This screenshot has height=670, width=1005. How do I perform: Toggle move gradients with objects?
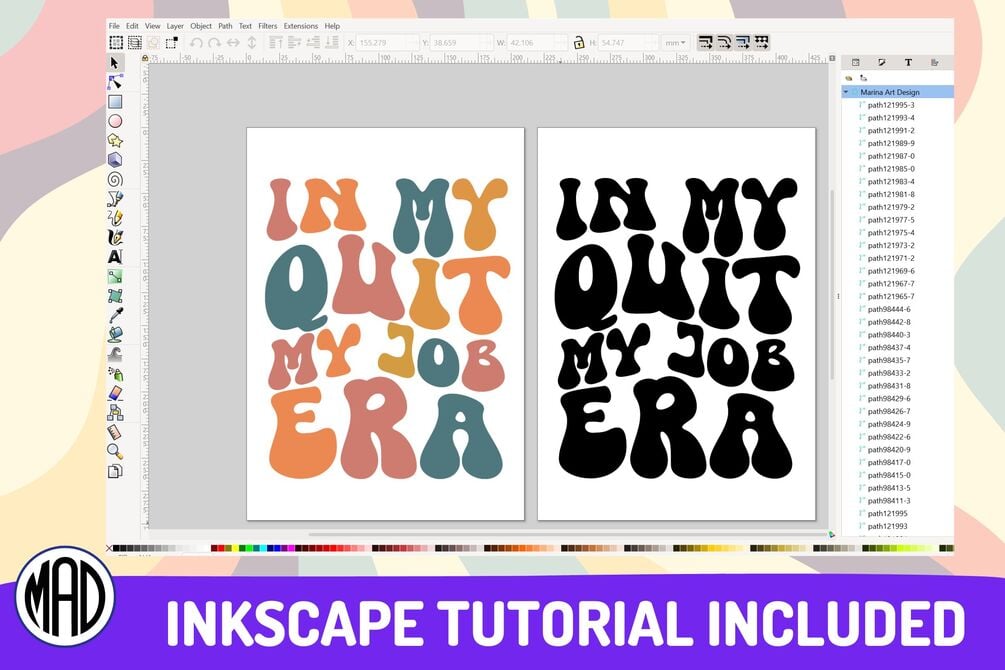[743, 42]
